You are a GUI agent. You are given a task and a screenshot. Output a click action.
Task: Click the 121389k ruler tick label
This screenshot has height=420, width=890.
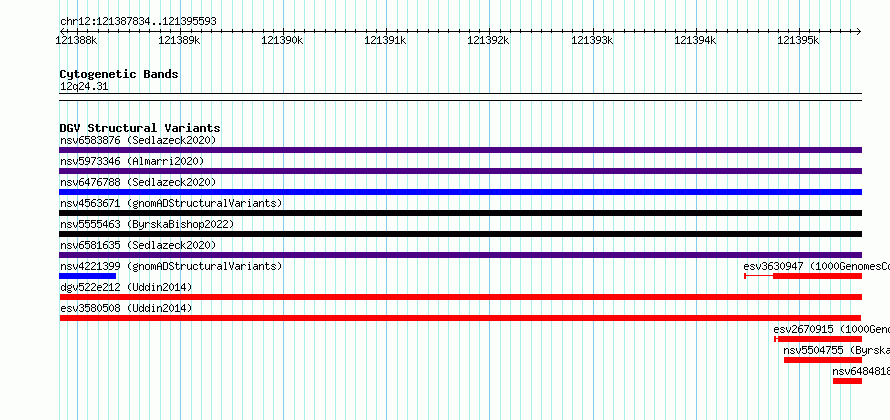pos(179,40)
